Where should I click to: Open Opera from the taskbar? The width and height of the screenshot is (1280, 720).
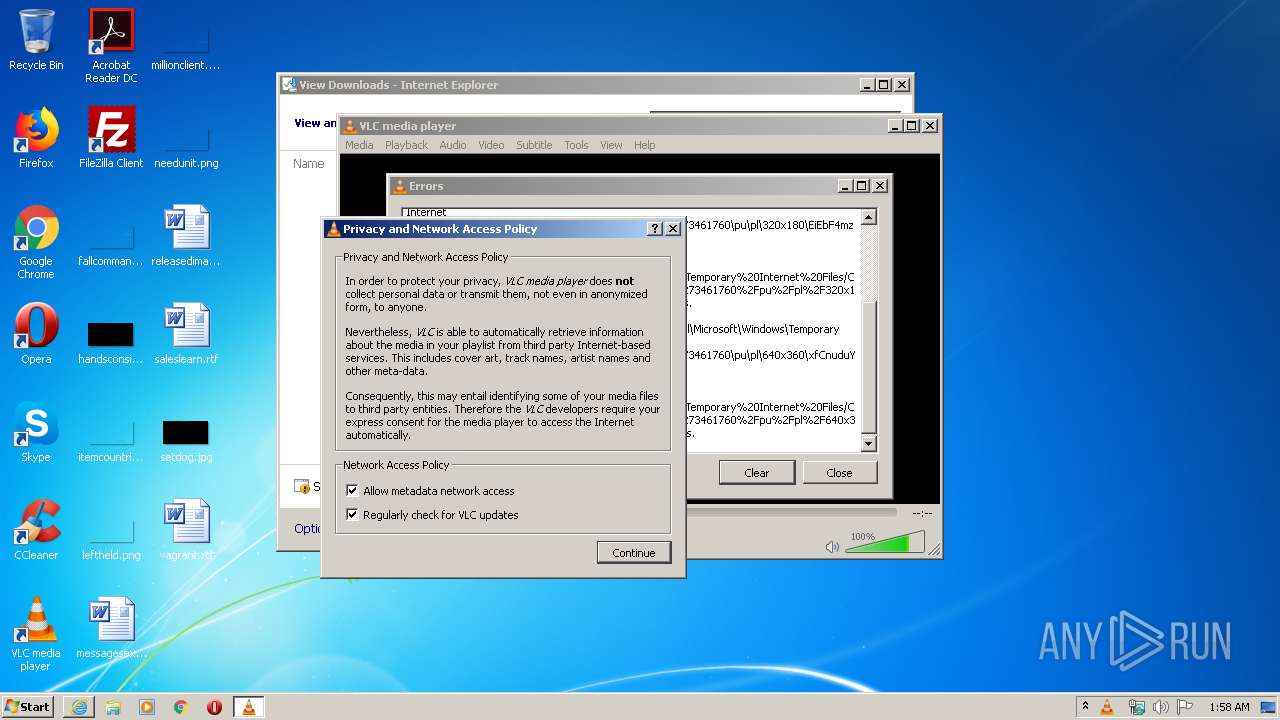click(215, 707)
